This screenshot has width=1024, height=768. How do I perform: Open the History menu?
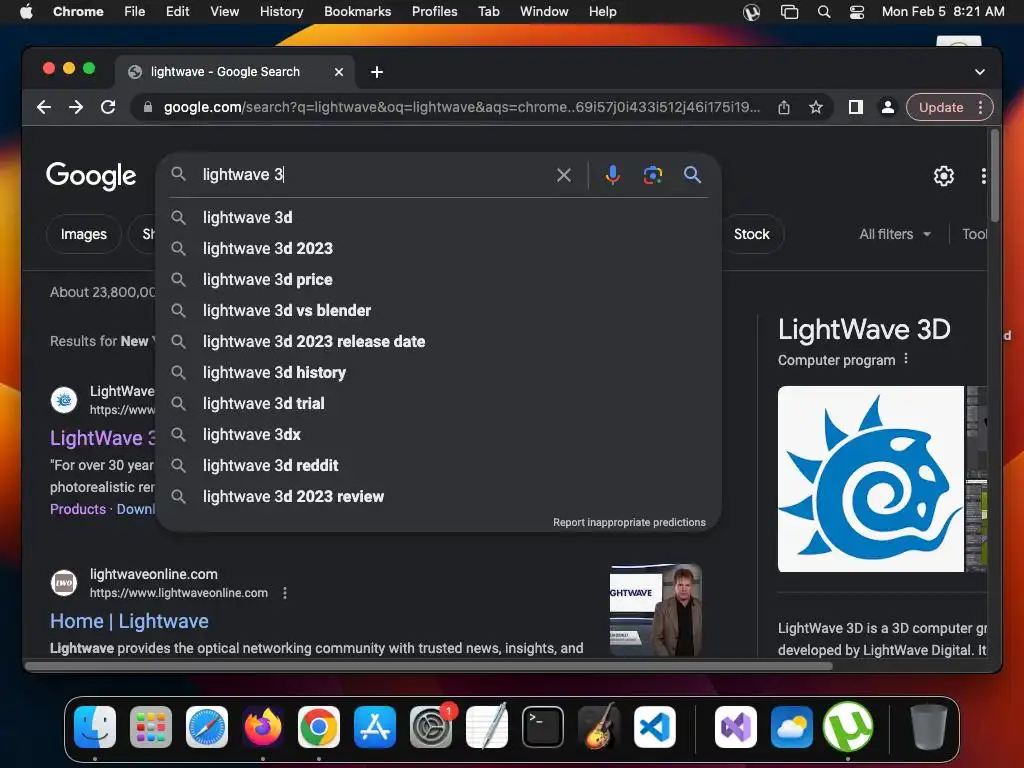coord(281,12)
